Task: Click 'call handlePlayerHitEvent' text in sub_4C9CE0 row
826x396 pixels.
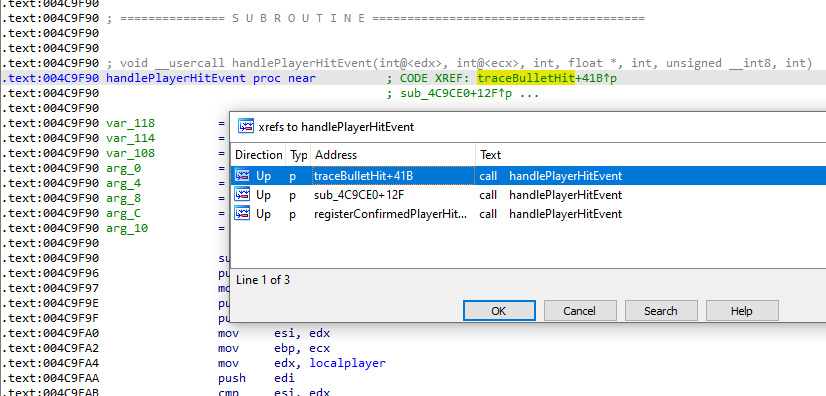Action: coord(550,195)
